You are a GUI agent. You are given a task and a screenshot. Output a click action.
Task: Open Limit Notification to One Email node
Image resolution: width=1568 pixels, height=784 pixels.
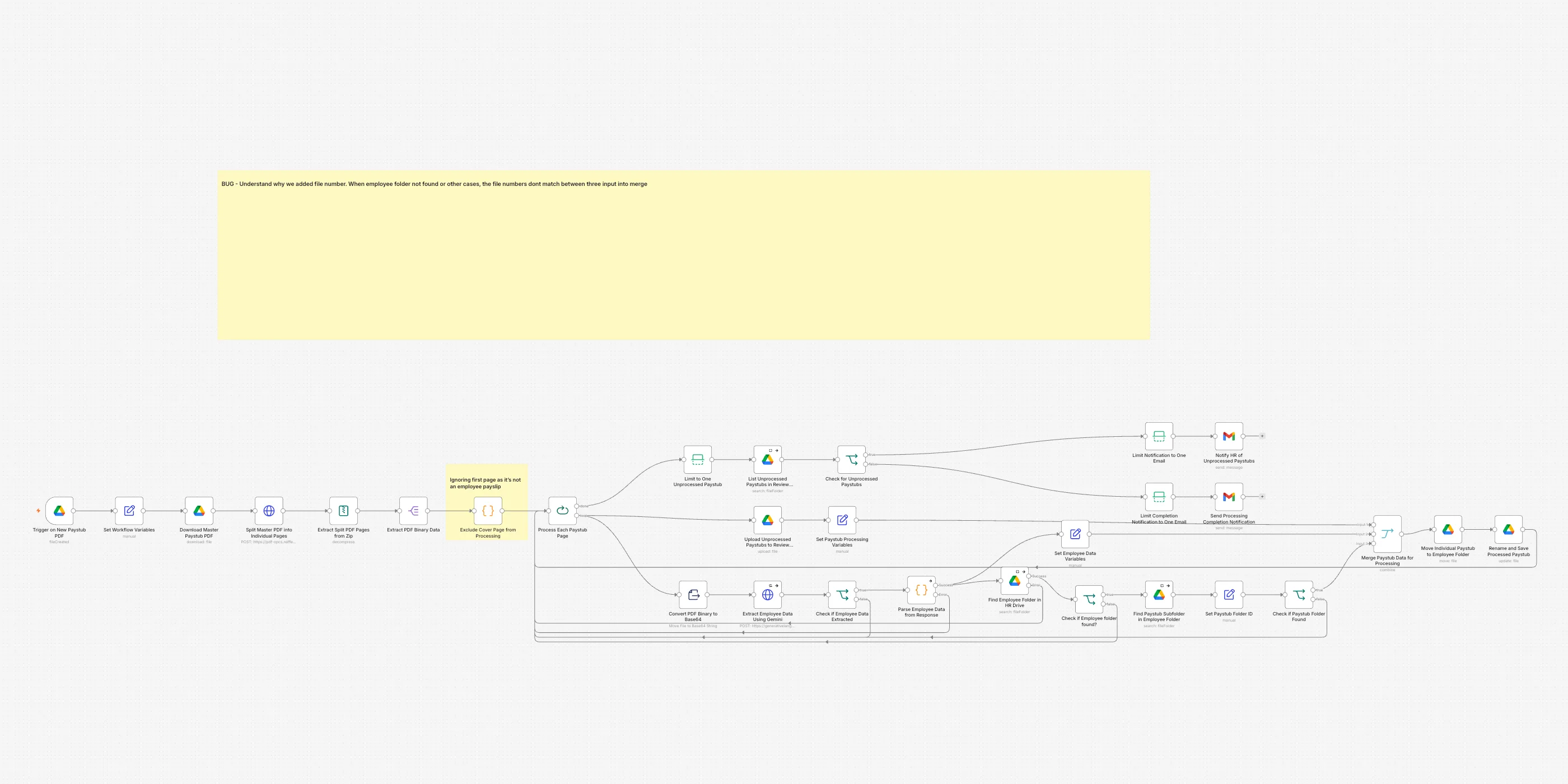tap(1159, 436)
